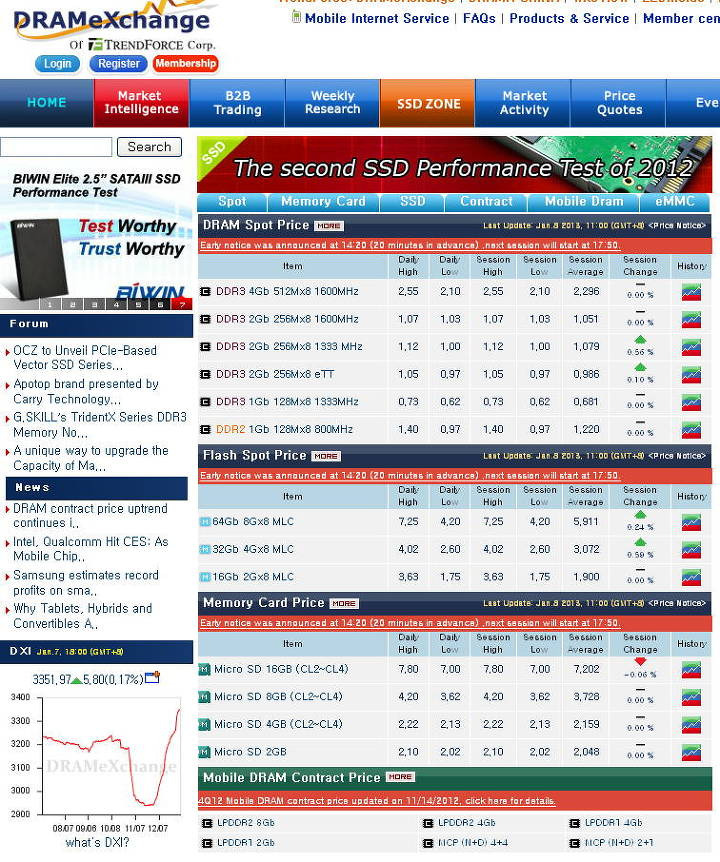Open history chart for DDR3 2Gb 256Mx8 1600MHz
The image size is (720, 862).
pyautogui.click(x=691, y=319)
